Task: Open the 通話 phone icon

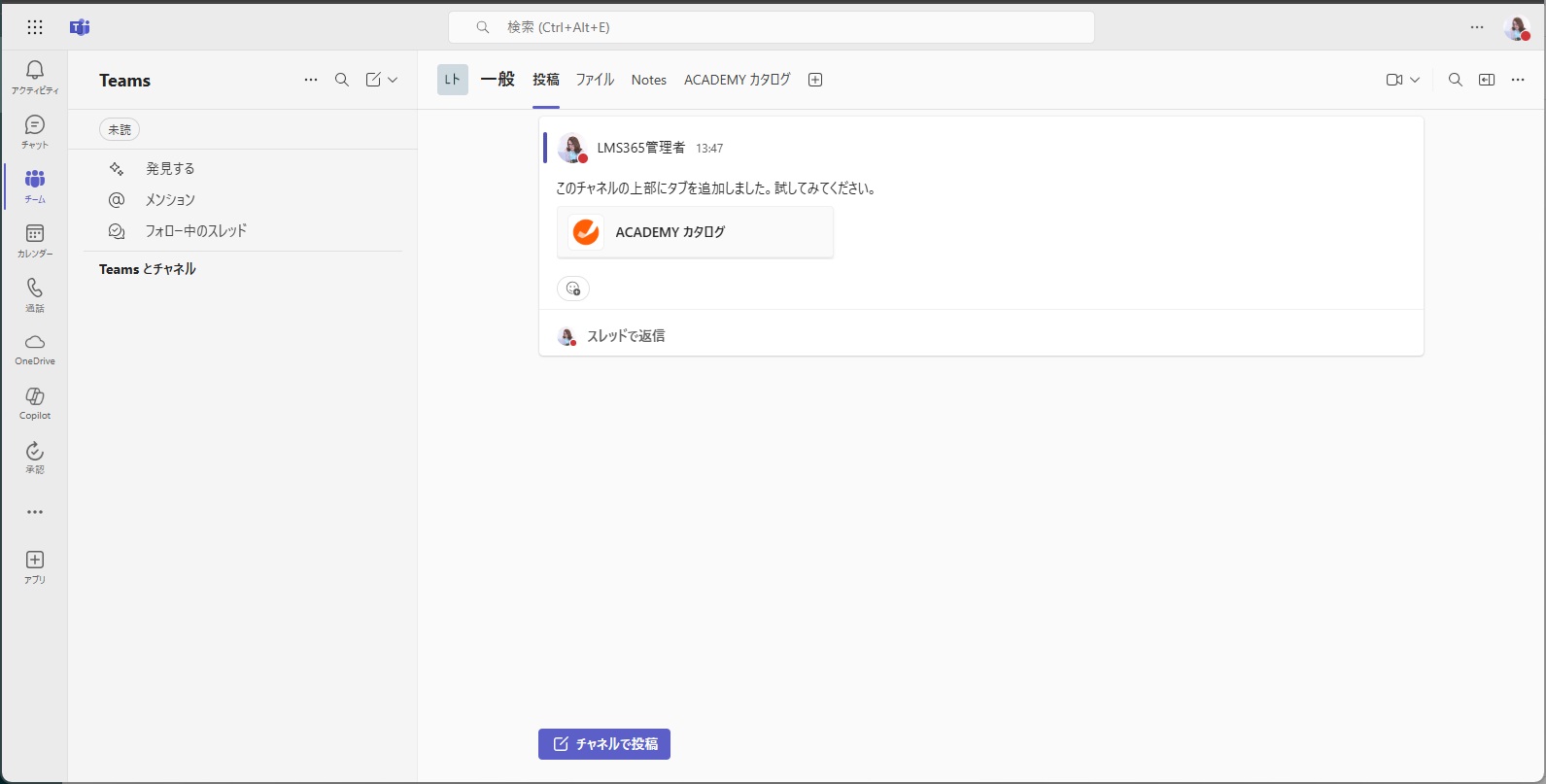Action: point(35,295)
